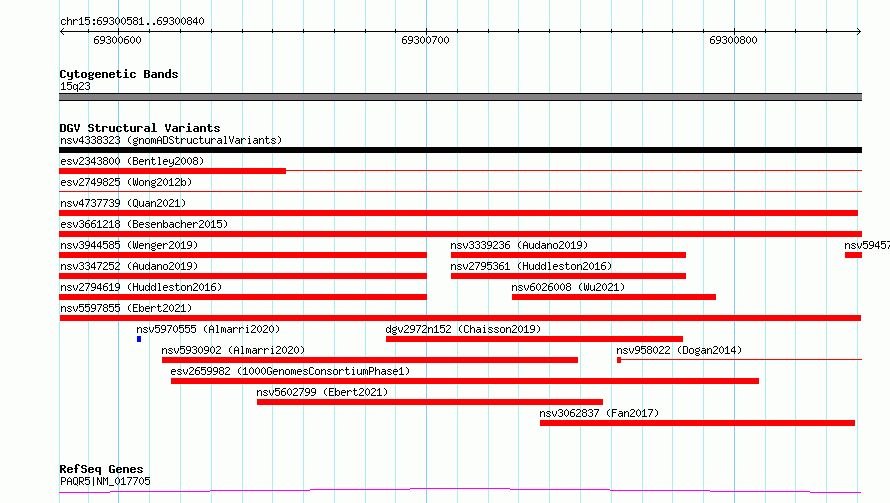The image size is (890, 503).
Task: Select the red esv2659982 variant bar
Action: (465, 381)
